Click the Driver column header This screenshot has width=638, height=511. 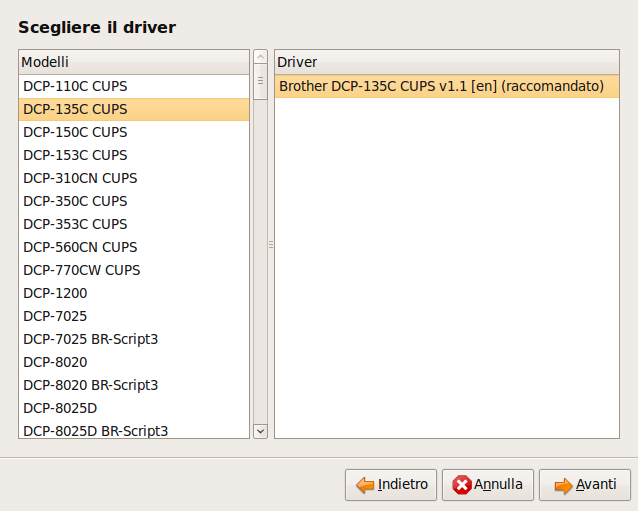(x=447, y=62)
